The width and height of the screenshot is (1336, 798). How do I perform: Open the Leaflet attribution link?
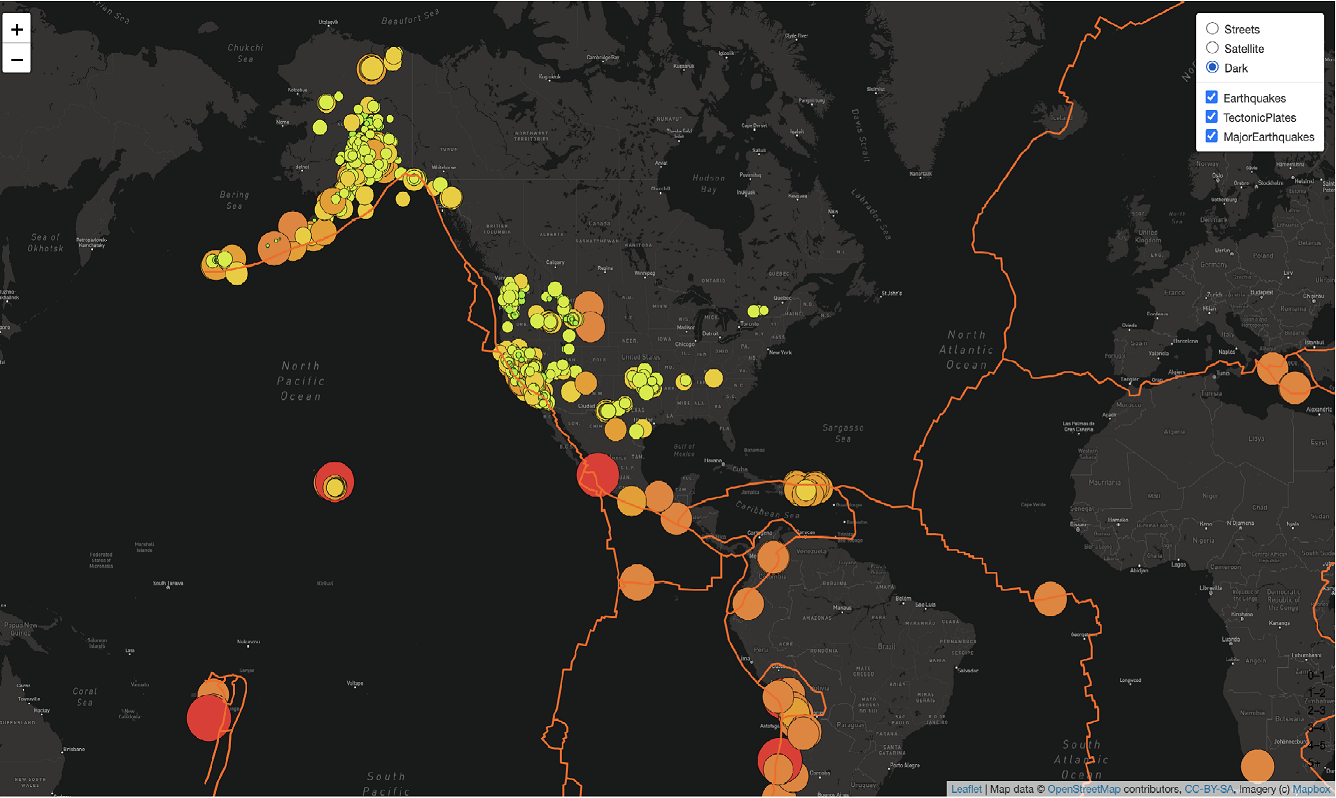(966, 788)
